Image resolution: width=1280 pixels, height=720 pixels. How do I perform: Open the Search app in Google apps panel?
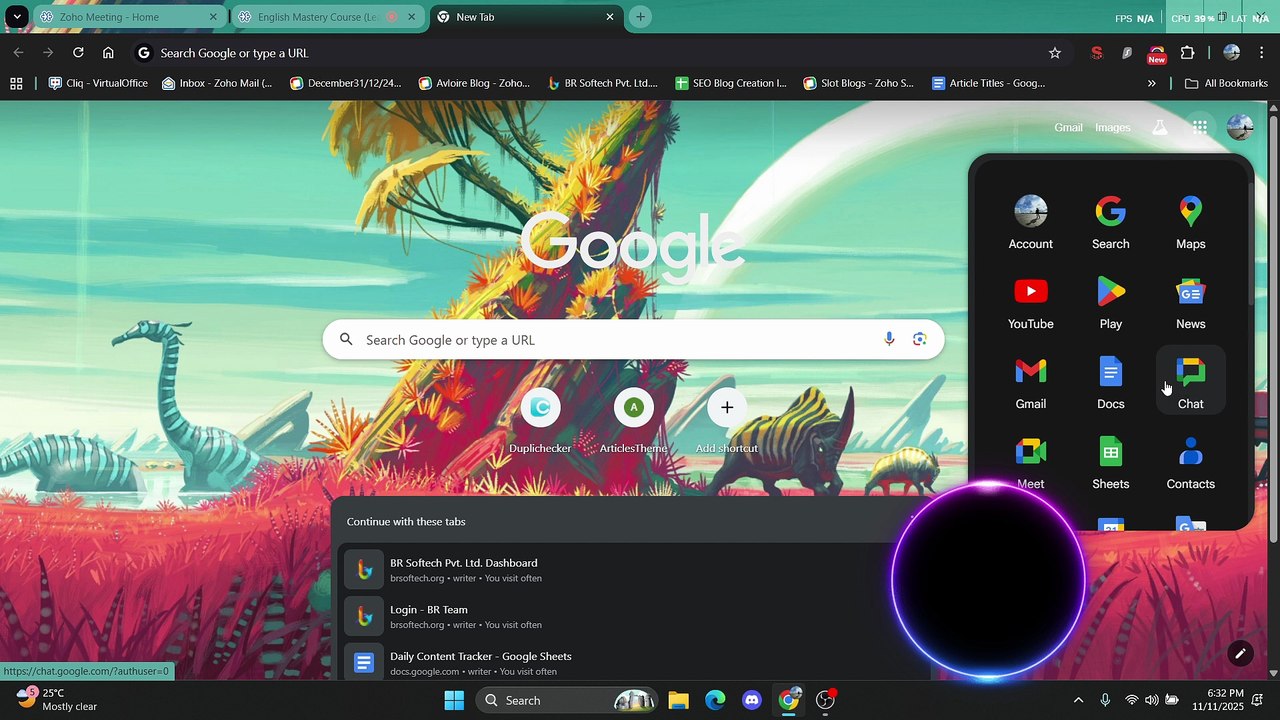(1110, 223)
